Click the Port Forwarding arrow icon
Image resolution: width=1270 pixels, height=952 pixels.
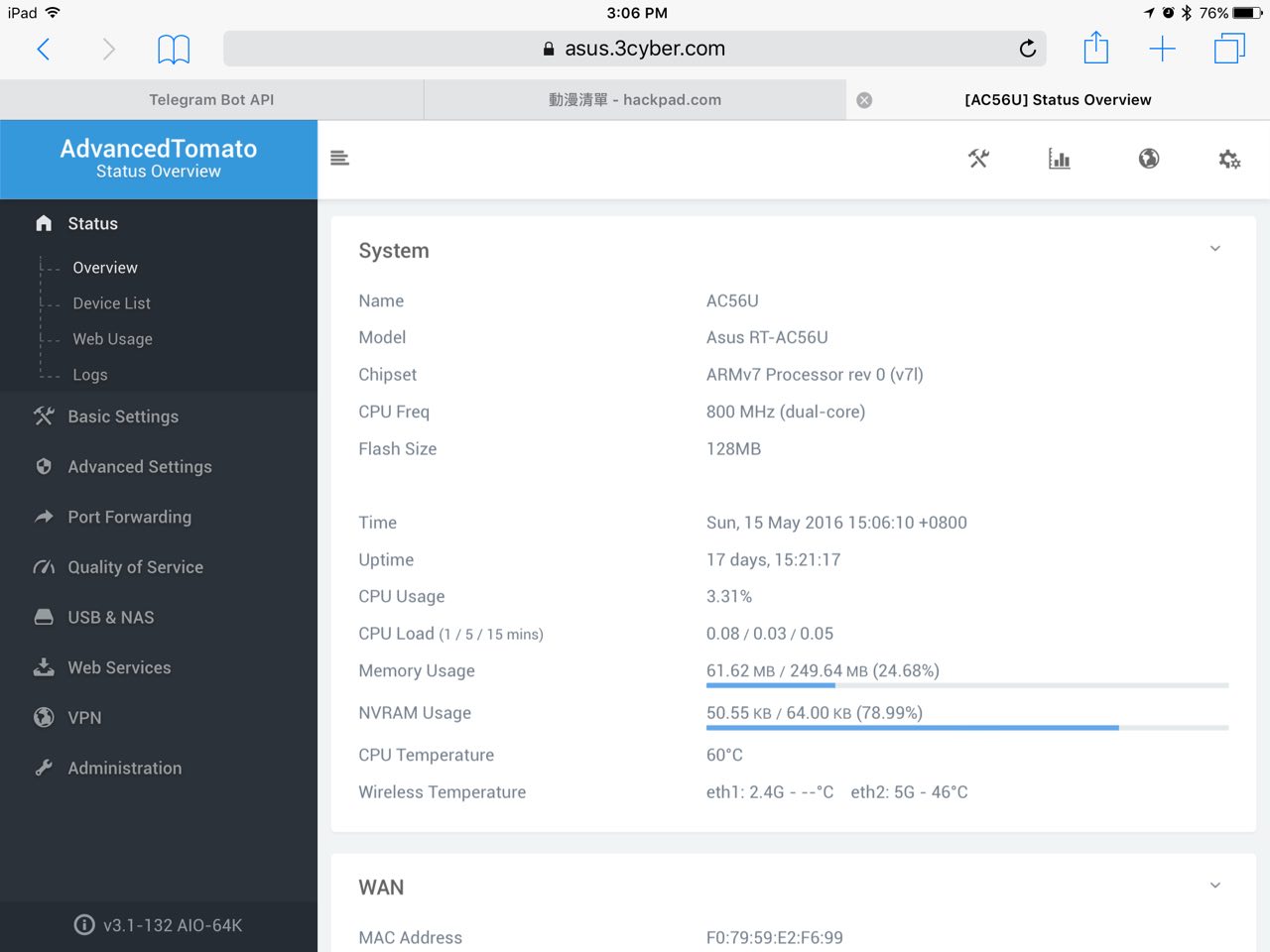tap(44, 517)
